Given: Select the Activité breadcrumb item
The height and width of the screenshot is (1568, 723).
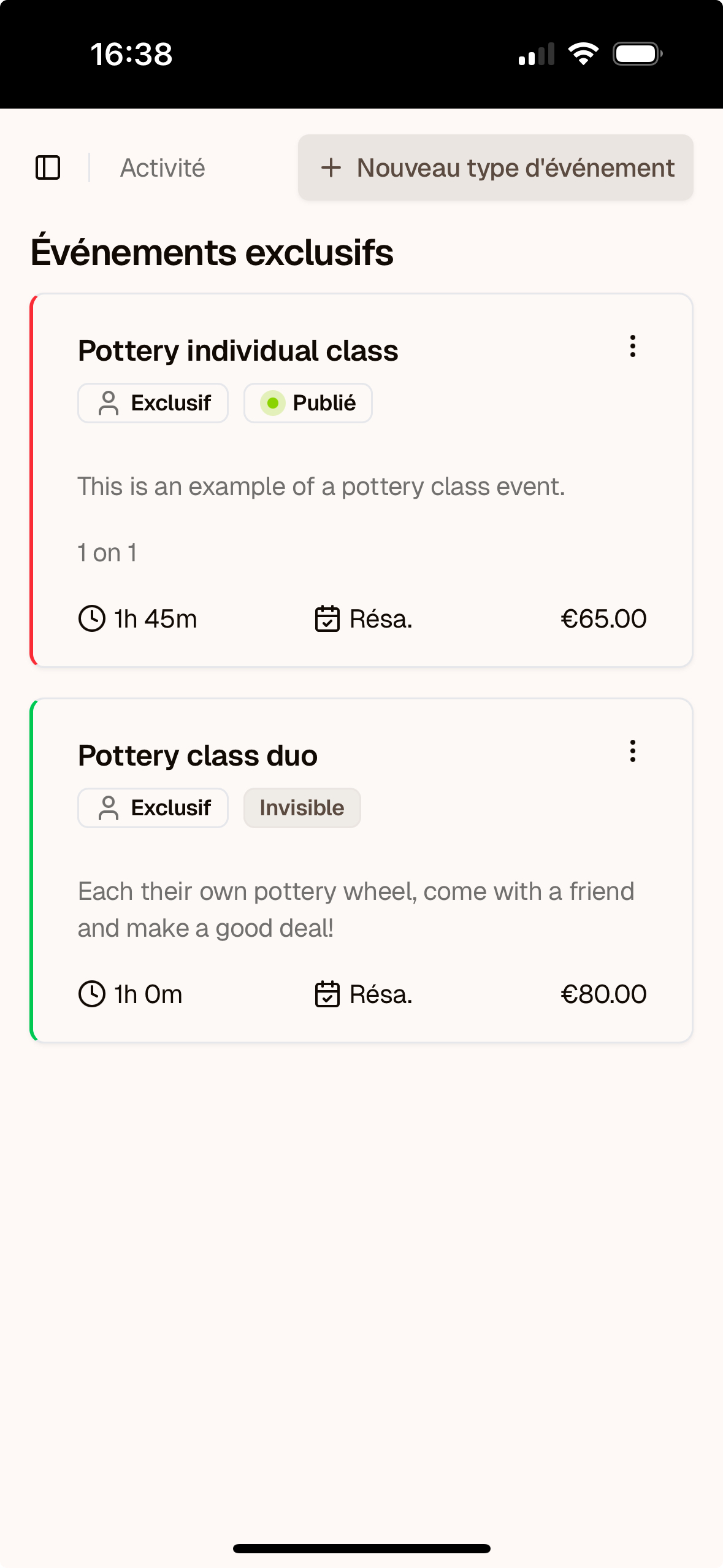Looking at the screenshot, I should [163, 167].
